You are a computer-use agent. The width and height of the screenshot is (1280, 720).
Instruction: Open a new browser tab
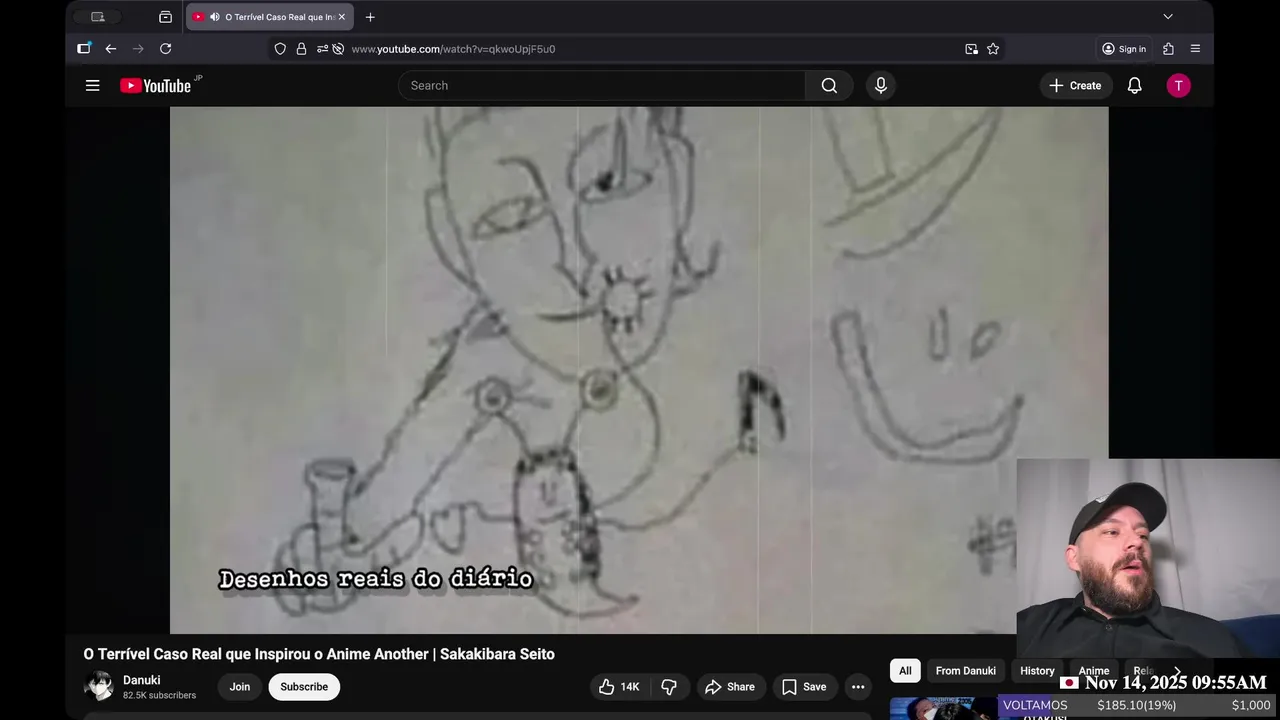(x=370, y=17)
